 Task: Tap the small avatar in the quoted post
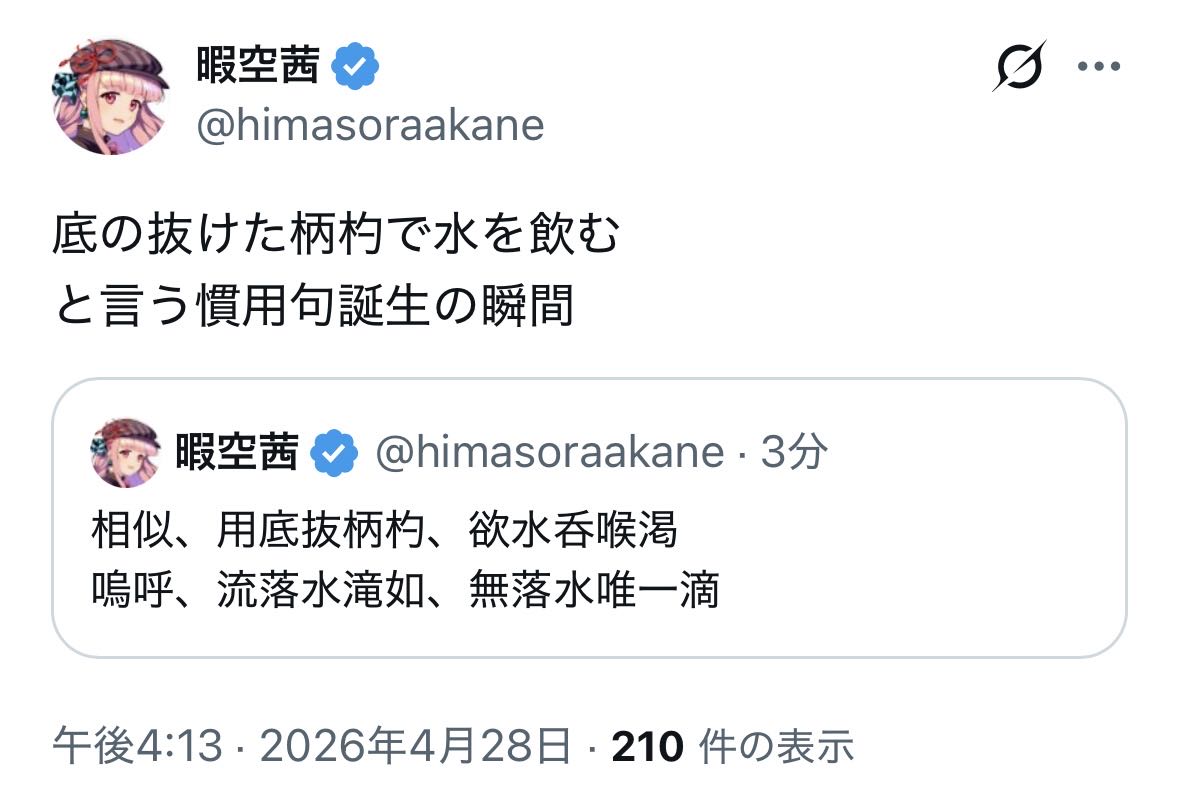(125, 453)
